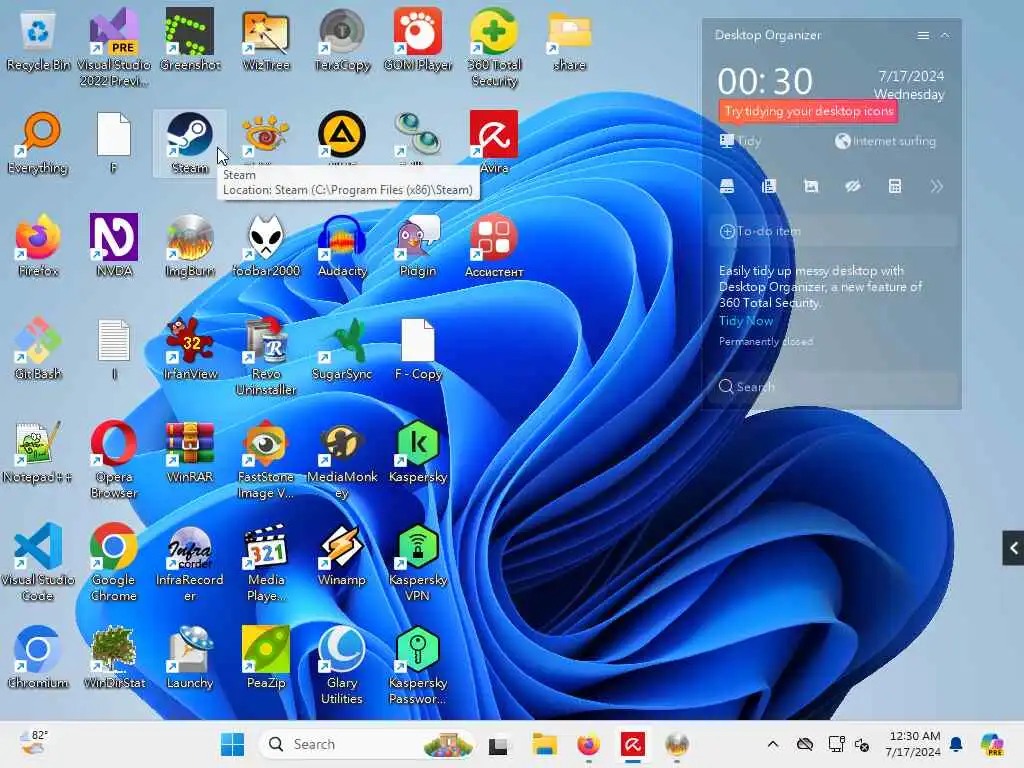Screen dimensions: 1024x768
Task: Select the WinRAR icon
Action: tap(189, 452)
